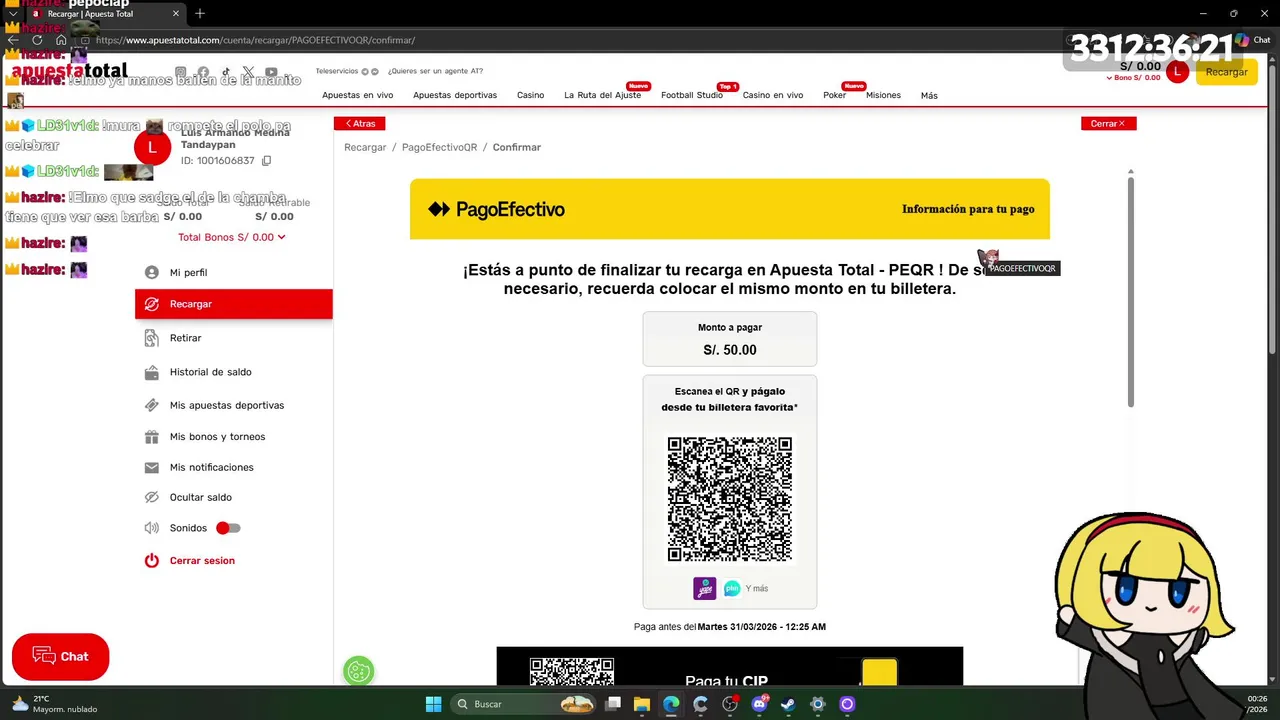Open Task View on the taskbar
Screen dimensions: 1280x720
[x=613, y=704]
